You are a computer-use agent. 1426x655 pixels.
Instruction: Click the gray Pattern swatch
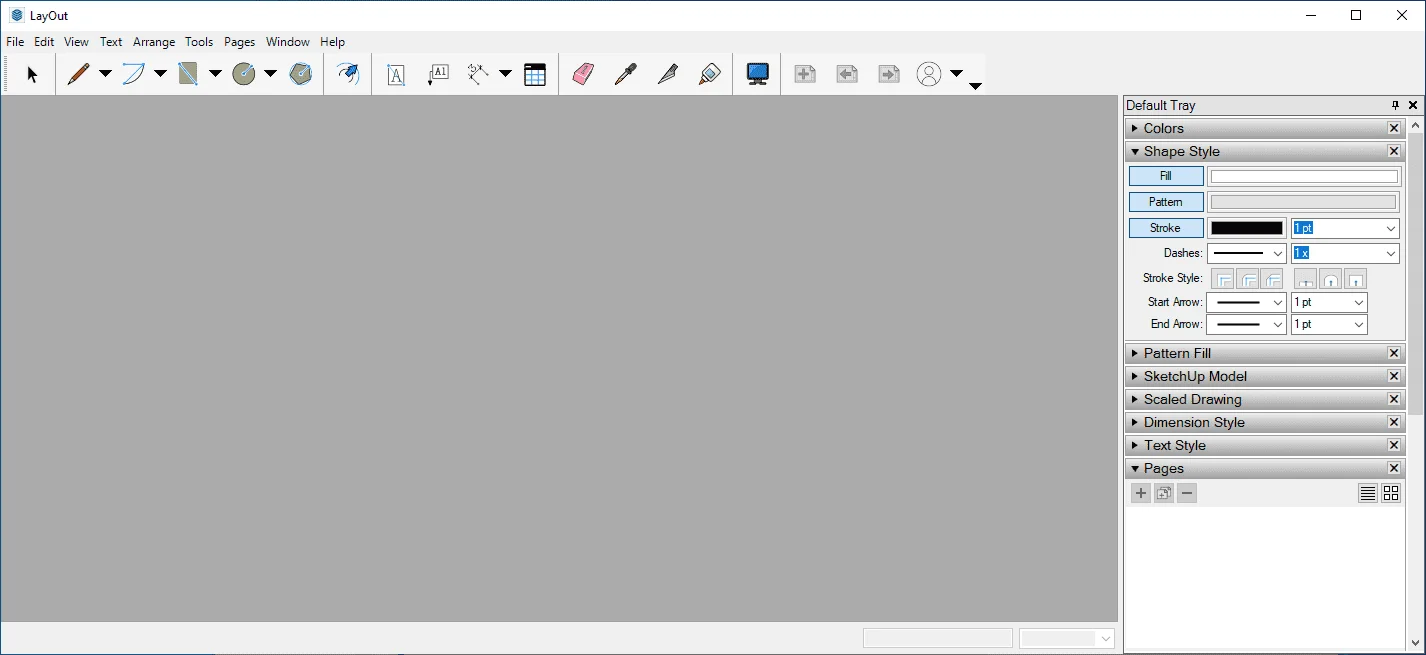1304,202
